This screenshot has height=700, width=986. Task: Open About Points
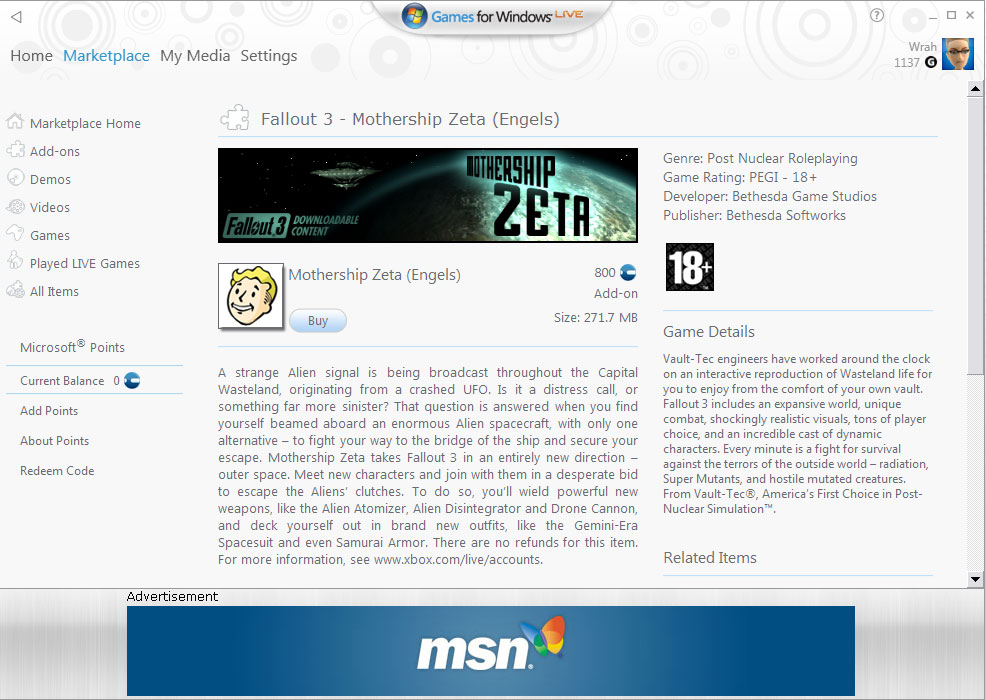point(55,441)
